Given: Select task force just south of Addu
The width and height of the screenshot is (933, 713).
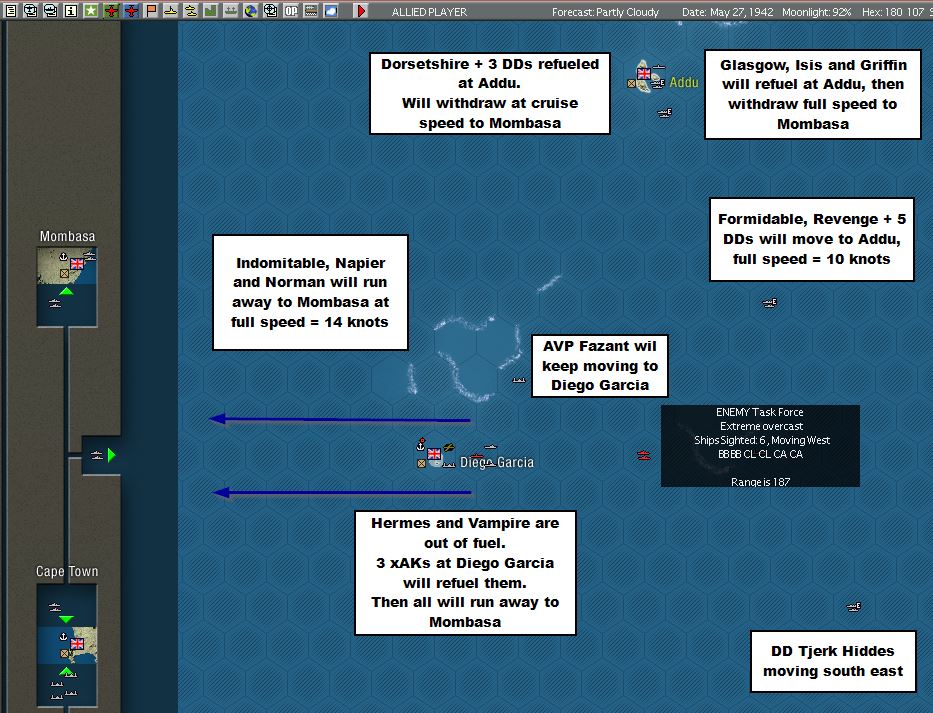Looking at the screenshot, I should pos(665,112).
